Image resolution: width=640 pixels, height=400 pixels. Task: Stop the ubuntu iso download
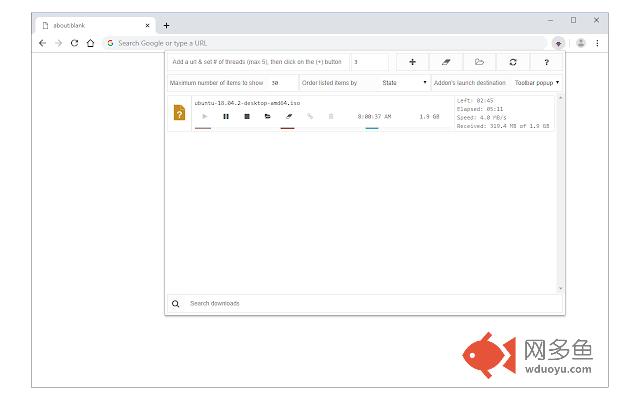coord(247,116)
